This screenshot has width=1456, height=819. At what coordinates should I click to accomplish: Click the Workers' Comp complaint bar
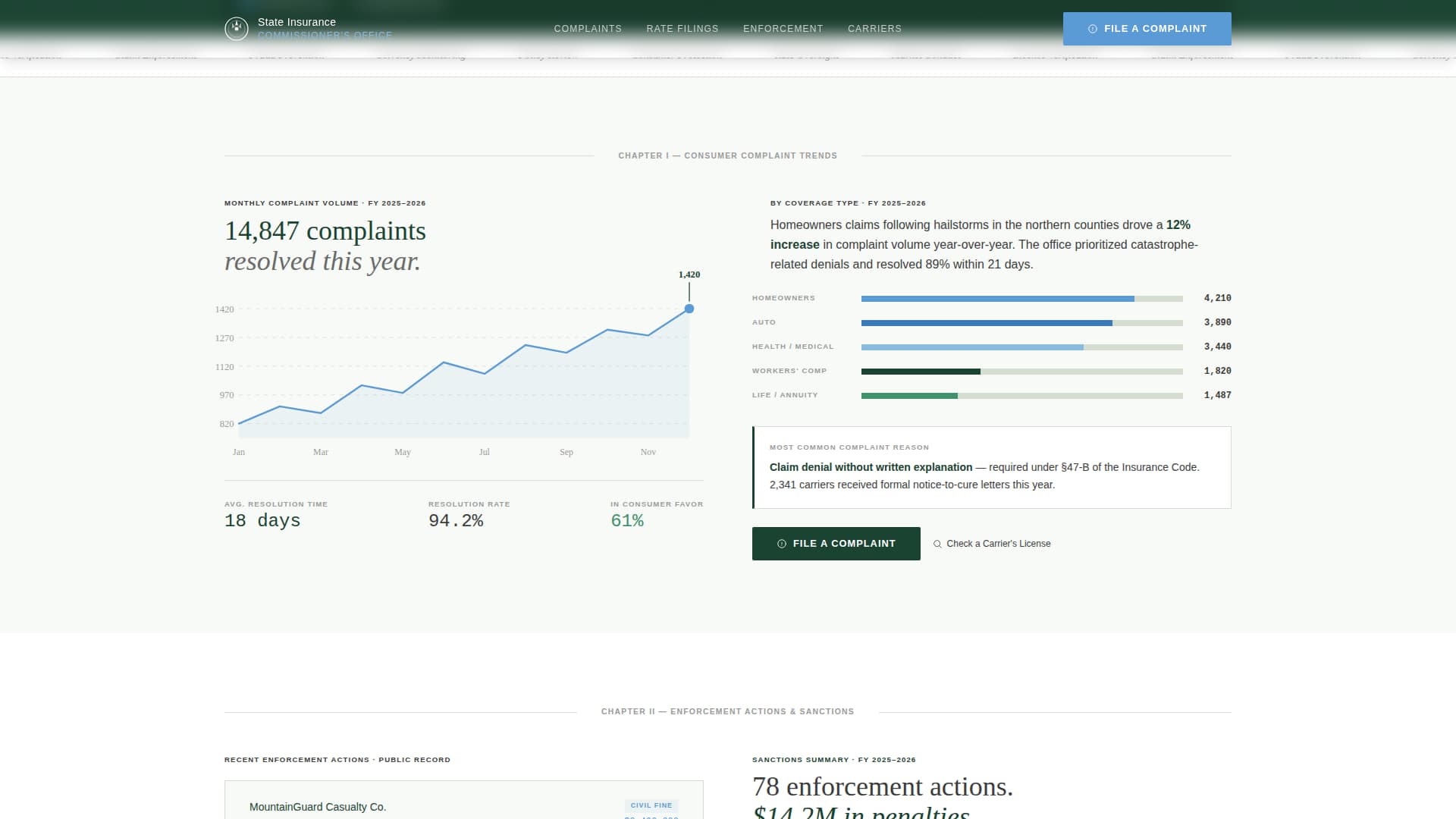pyautogui.click(x=1022, y=372)
